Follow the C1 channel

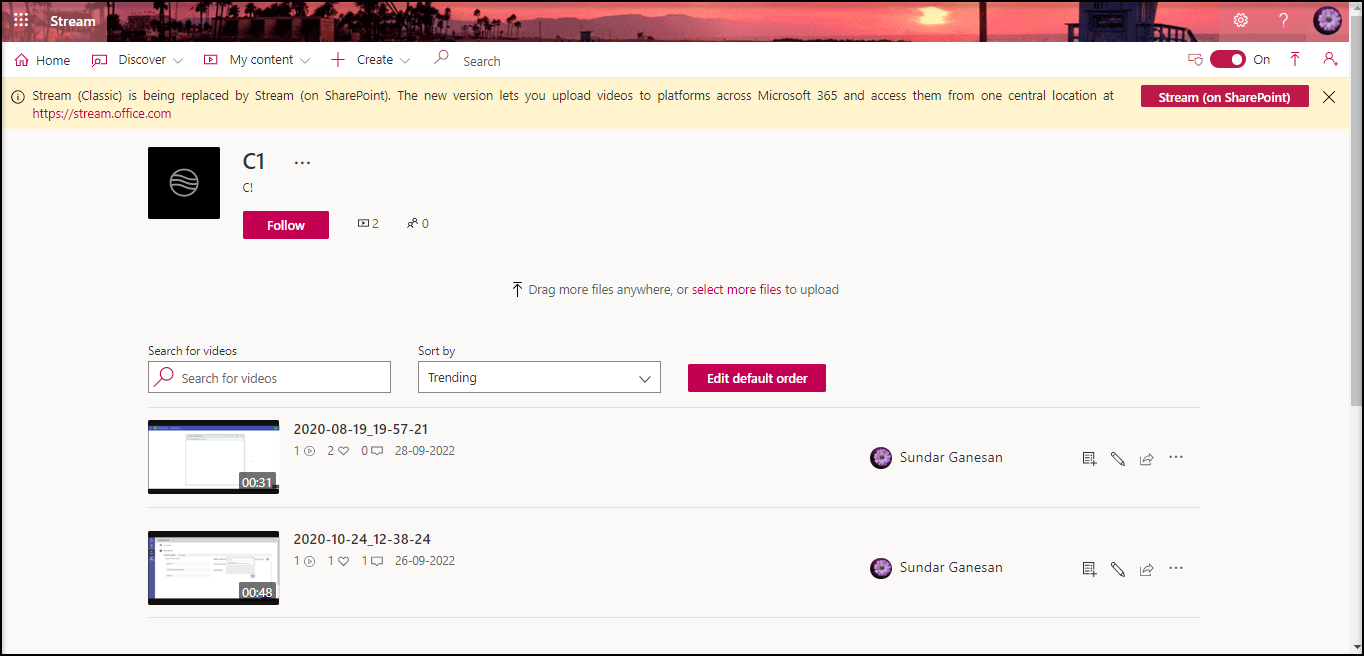pos(285,225)
